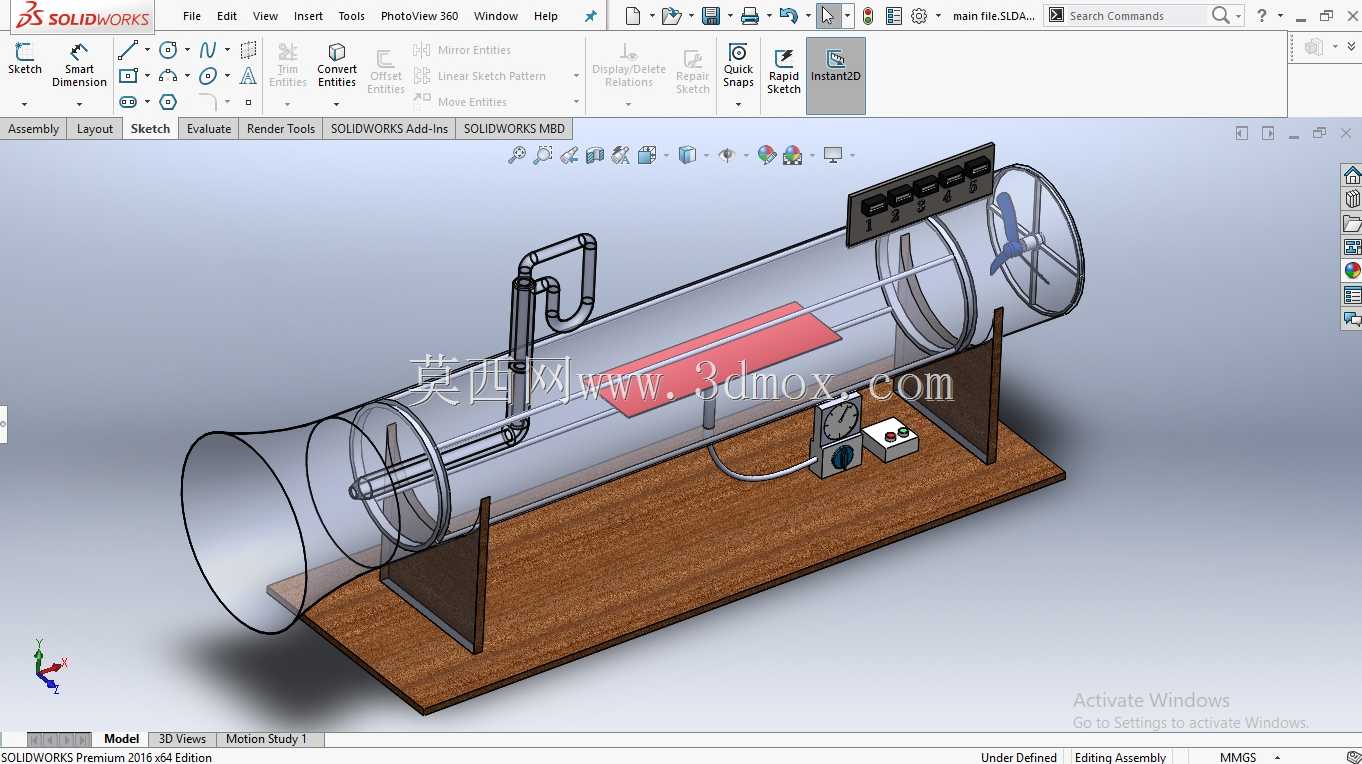
Task: Choose the Circle sketch tool
Action: [168, 50]
